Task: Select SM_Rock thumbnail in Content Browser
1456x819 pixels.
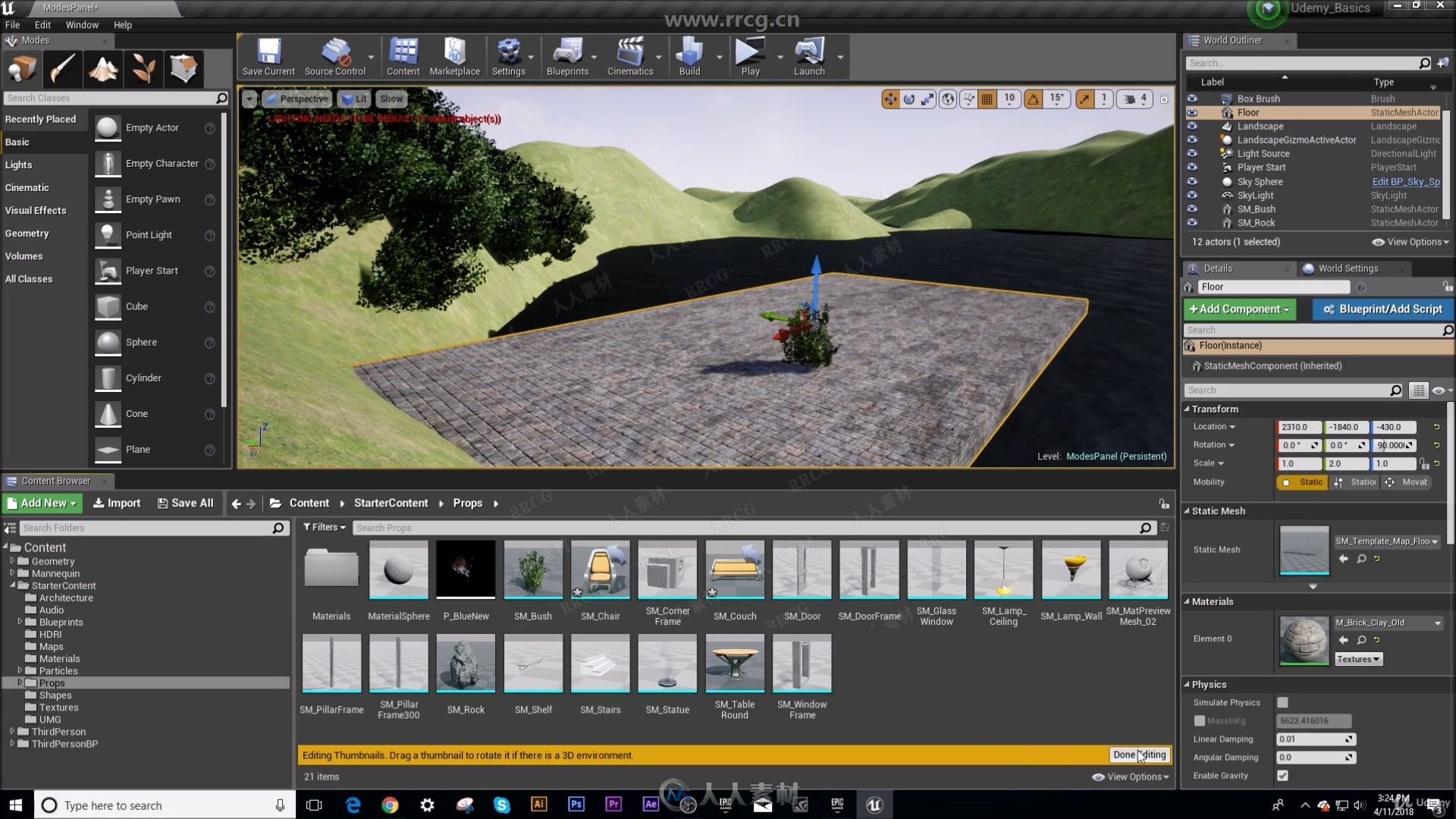Action: (x=465, y=665)
